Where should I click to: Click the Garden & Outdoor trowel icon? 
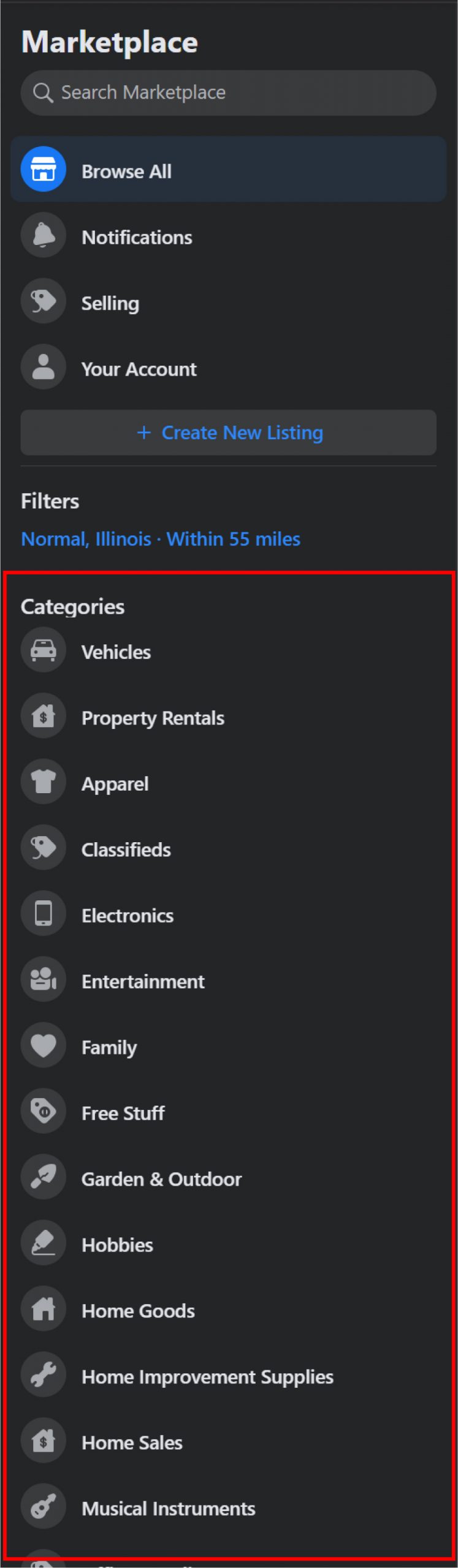point(43,1177)
